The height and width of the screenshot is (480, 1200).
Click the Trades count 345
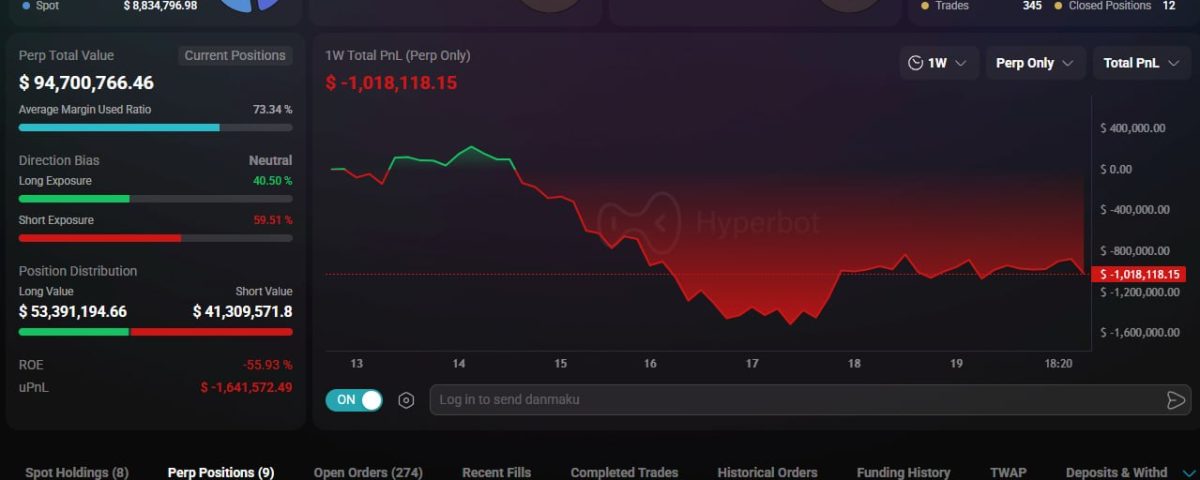tap(1032, 6)
